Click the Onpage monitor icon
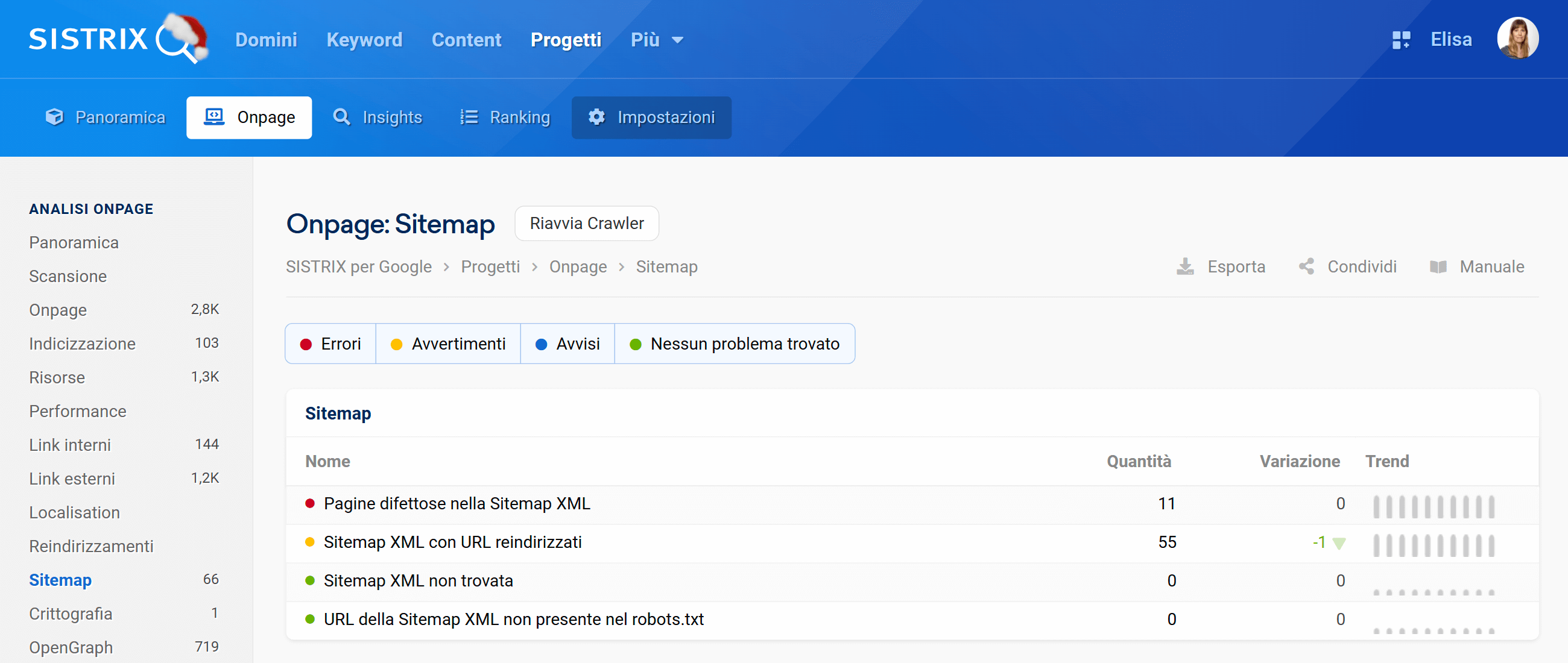1568x663 pixels. [213, 117]
